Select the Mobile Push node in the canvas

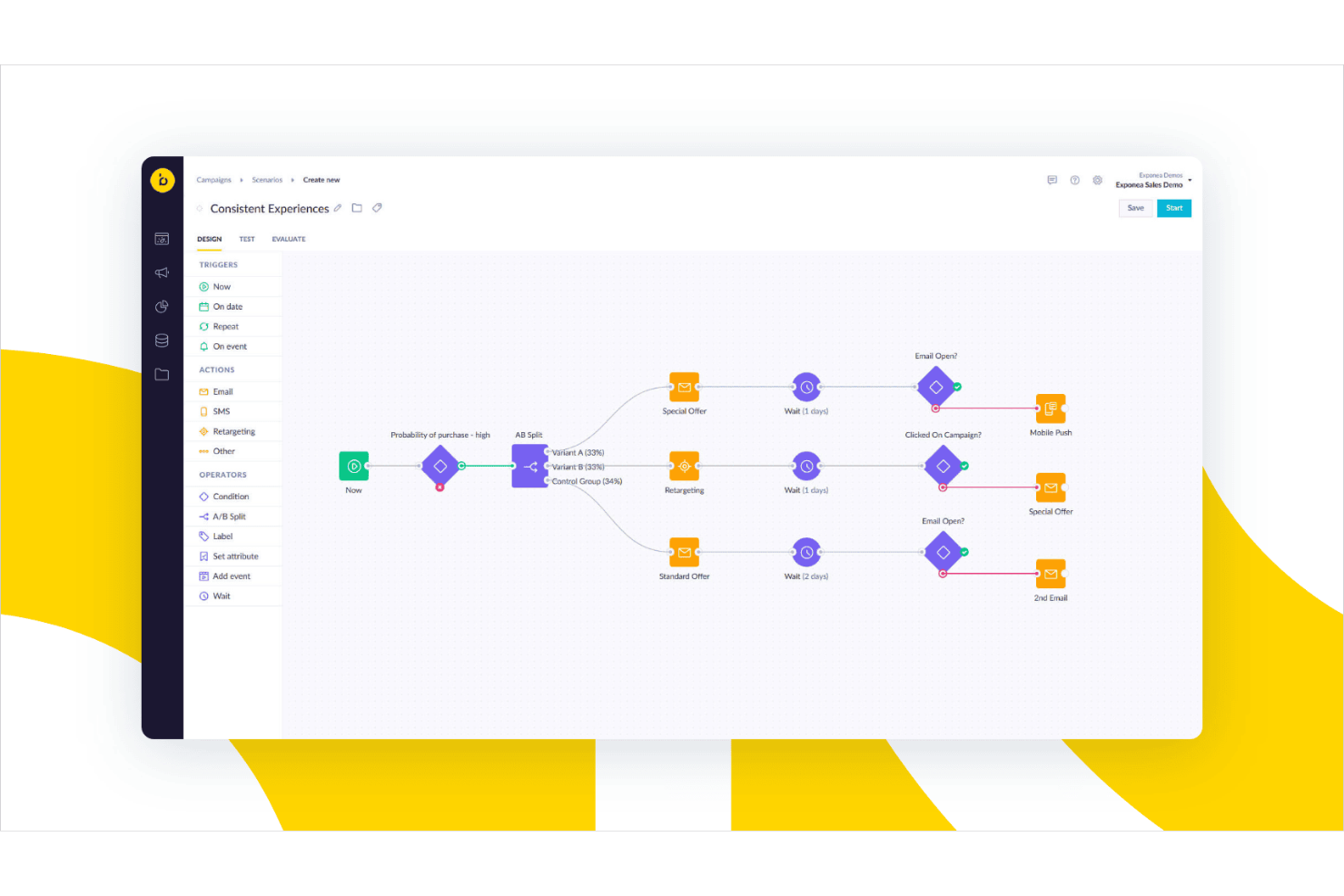pyautogui.click(x=1051, y=409)
